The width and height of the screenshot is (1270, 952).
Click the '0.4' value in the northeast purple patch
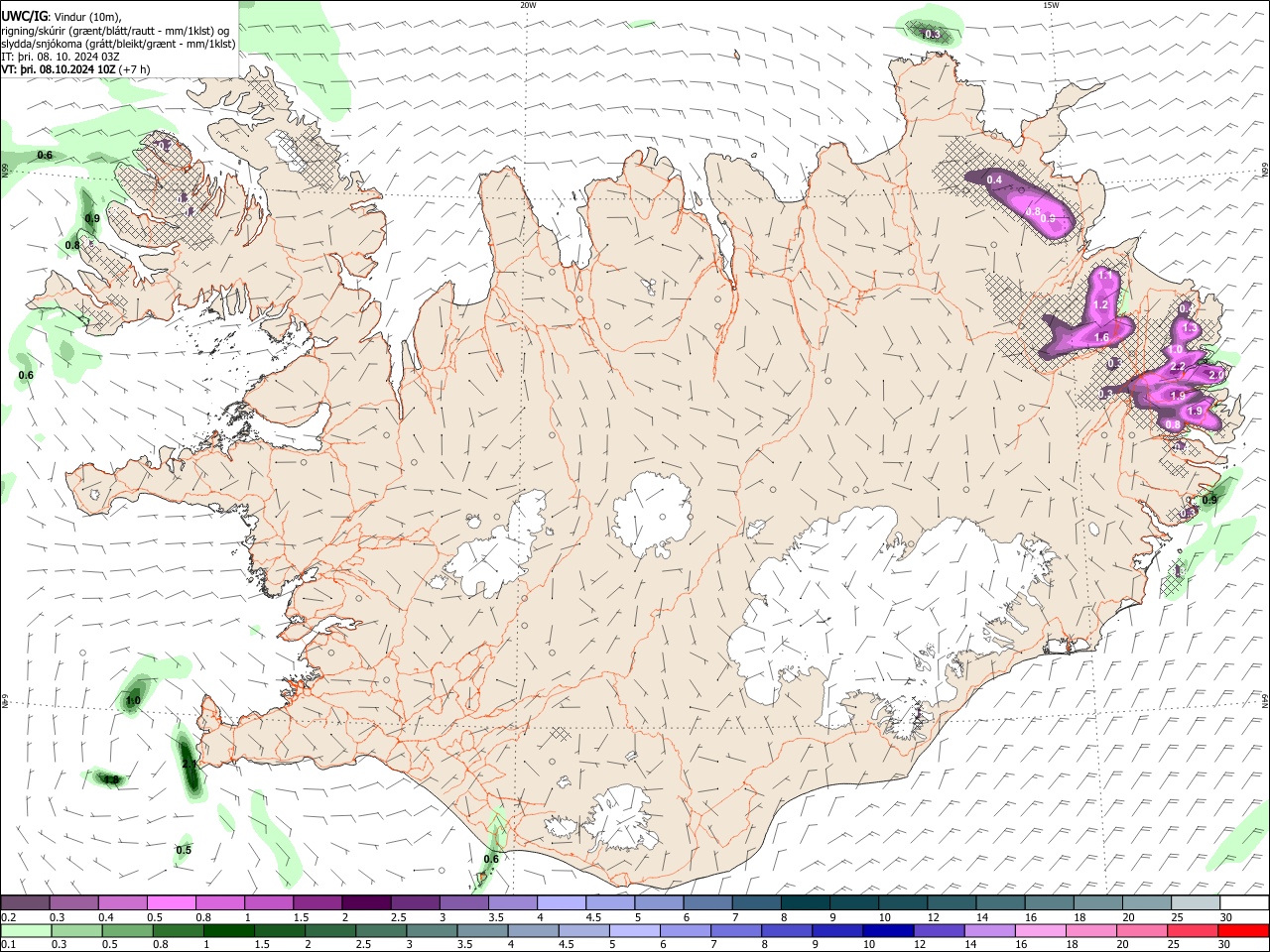pyautogui.click(x=994, y=179)
